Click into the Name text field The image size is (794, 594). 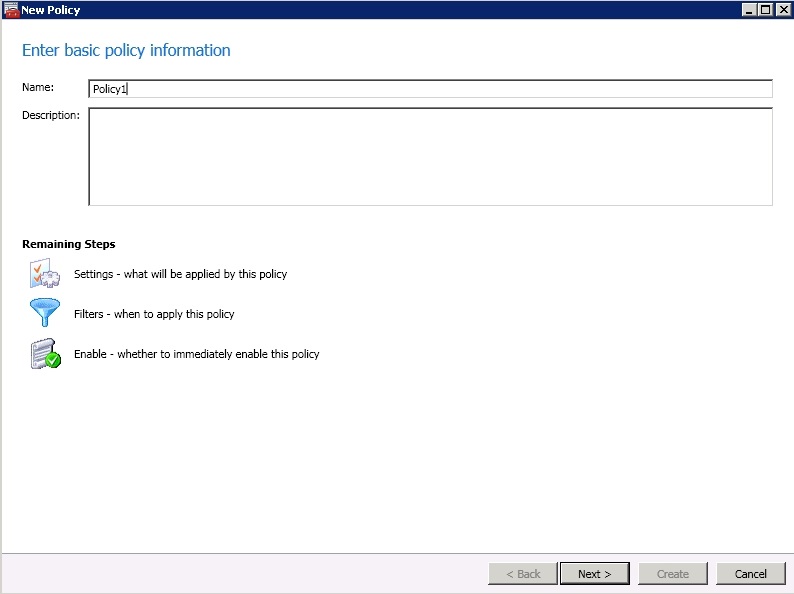click(x=430, y=89)
